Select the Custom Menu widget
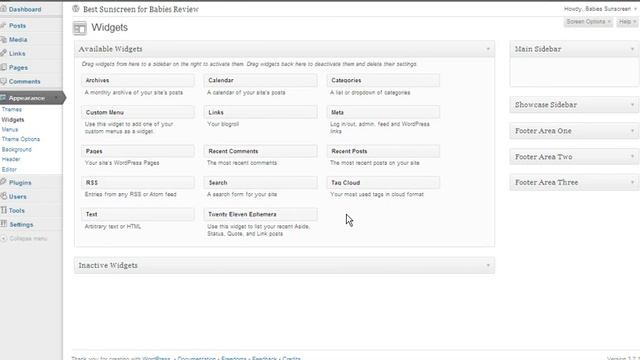 [x=138, y=112]
